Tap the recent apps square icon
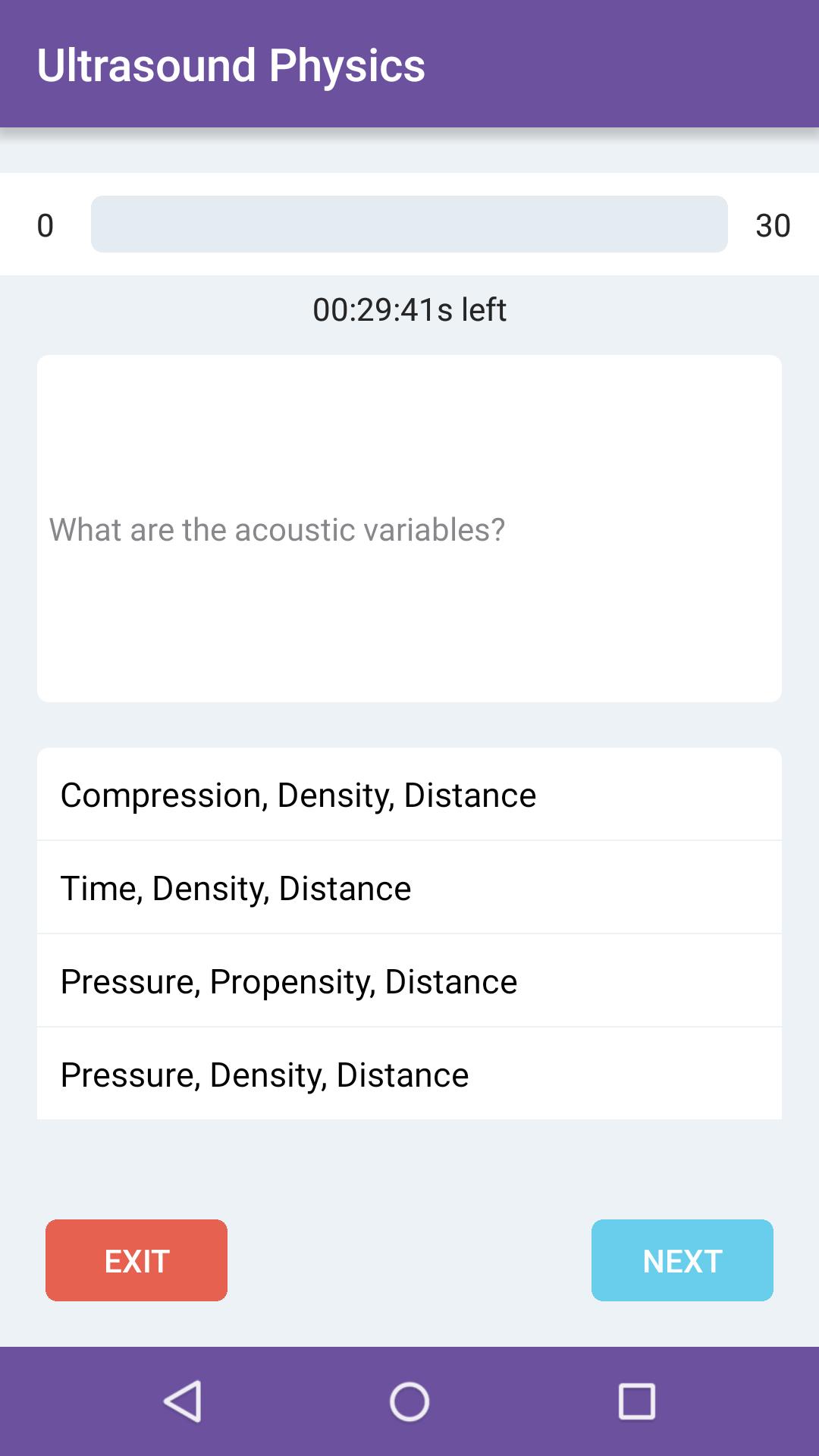 pyautogui.click(x=636, y=1401)
